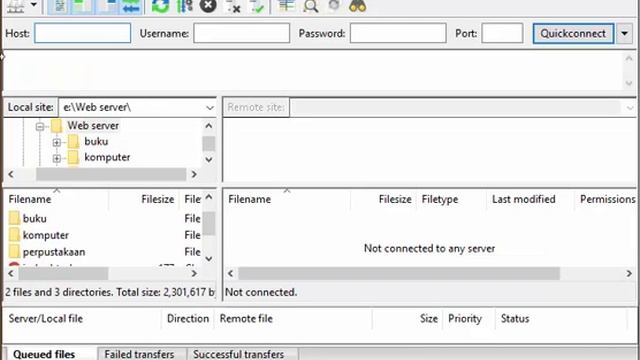The image size is (640, 360).
Task: Disconnect from the currently visible server
Action: click(233, 6)
